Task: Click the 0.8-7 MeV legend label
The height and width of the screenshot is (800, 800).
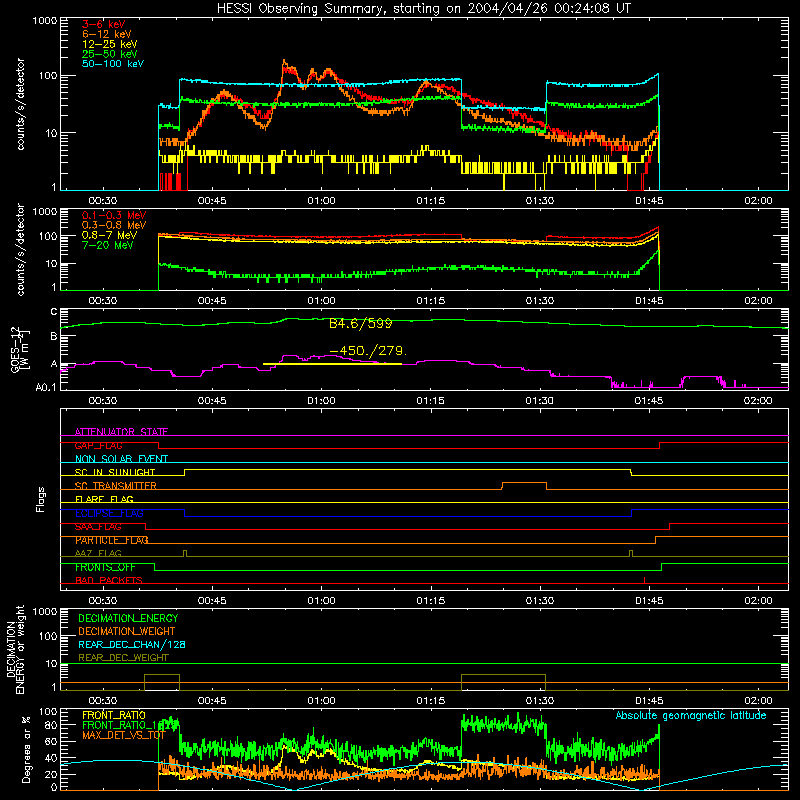Action: (x=109, y=235)
